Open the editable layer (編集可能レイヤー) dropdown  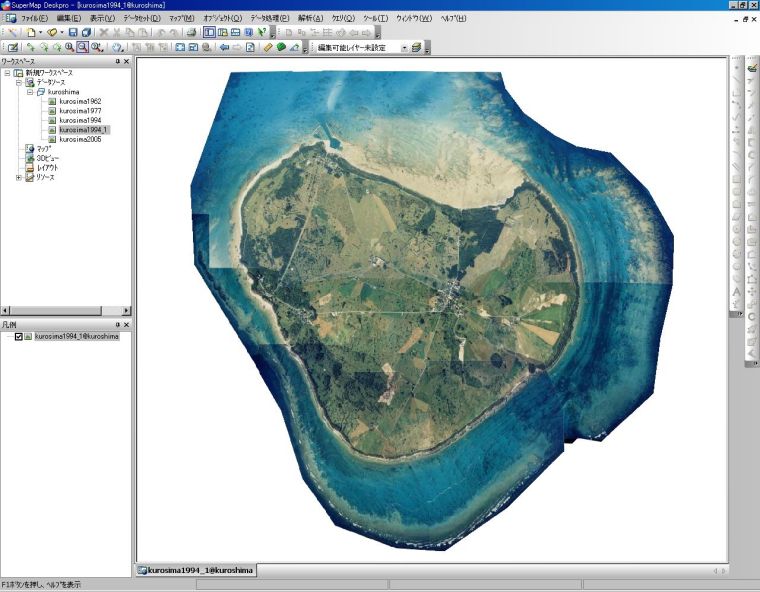coord(404,47)
